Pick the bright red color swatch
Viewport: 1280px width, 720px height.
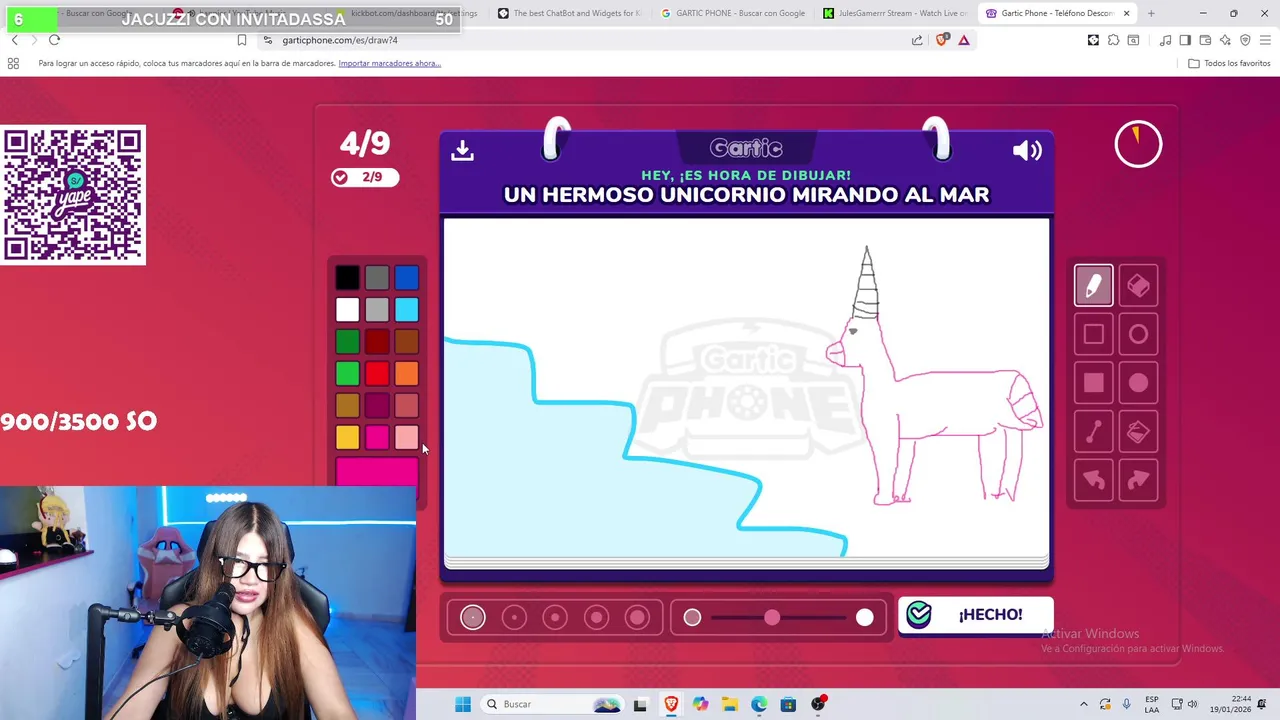pyautogui.click(x=377, y=374)
